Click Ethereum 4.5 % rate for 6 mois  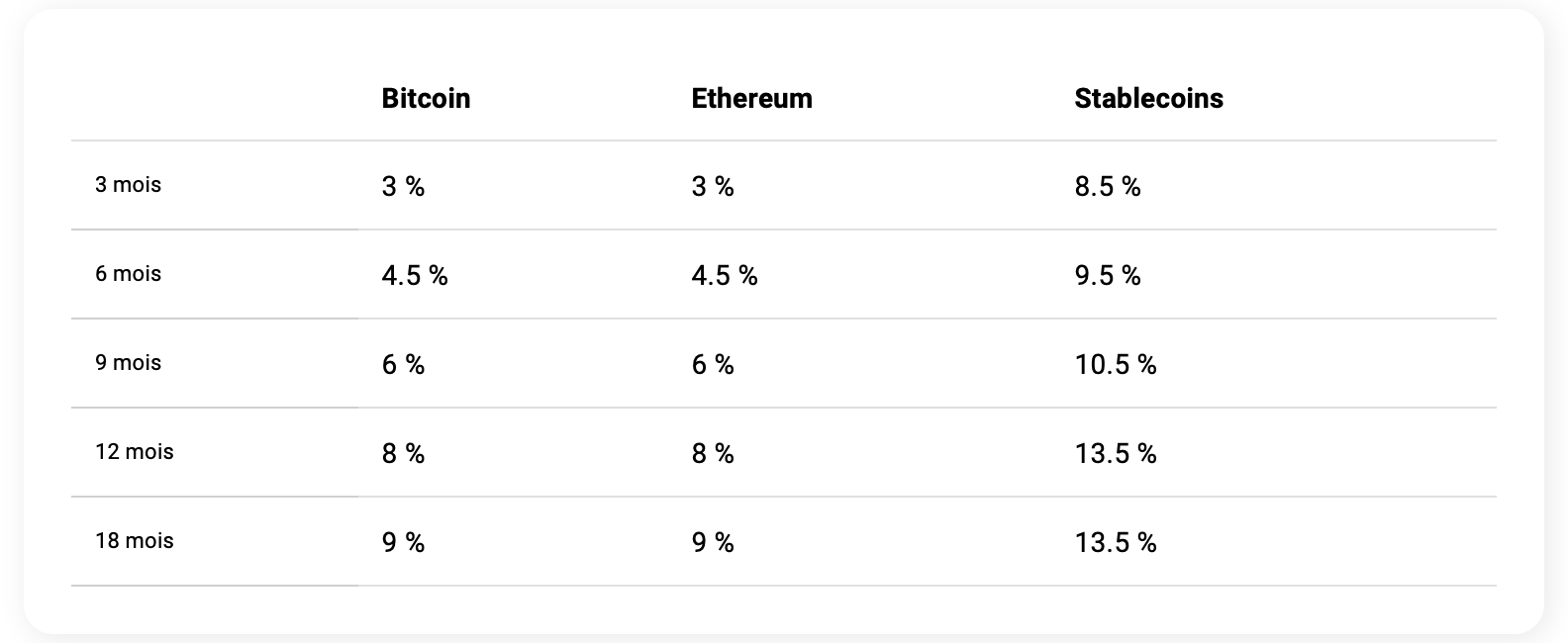tap(724, 275)
